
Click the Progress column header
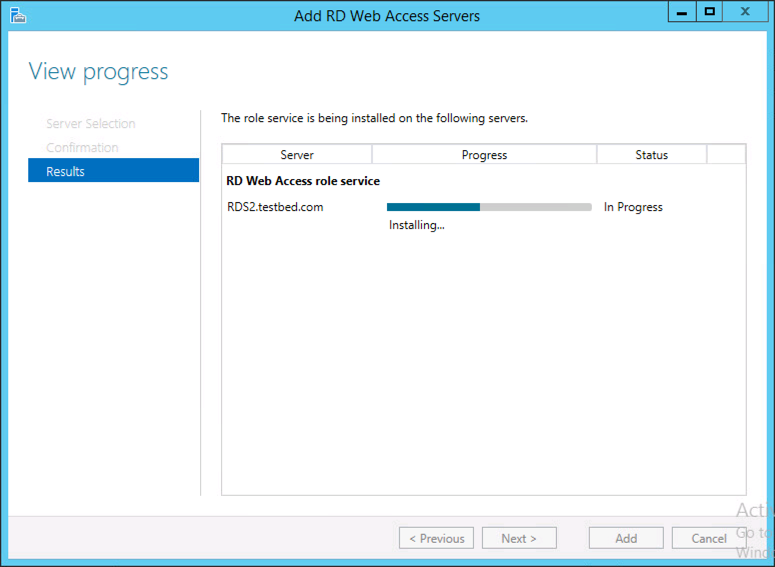click(x=484, y=154)
